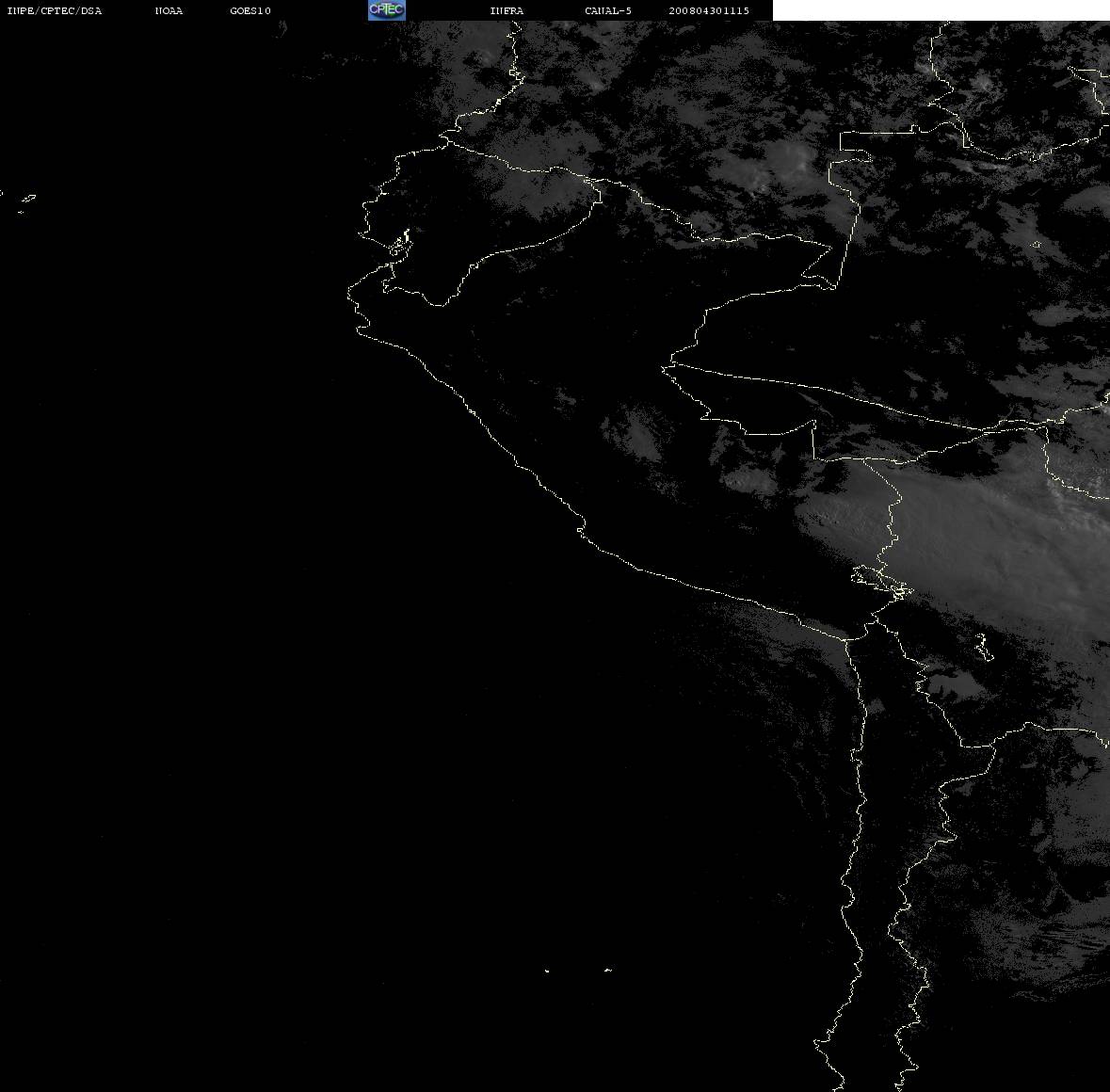Click the right small island dot off Chile
This screenshot has width=1110, height=1092.
coord(608,970)
